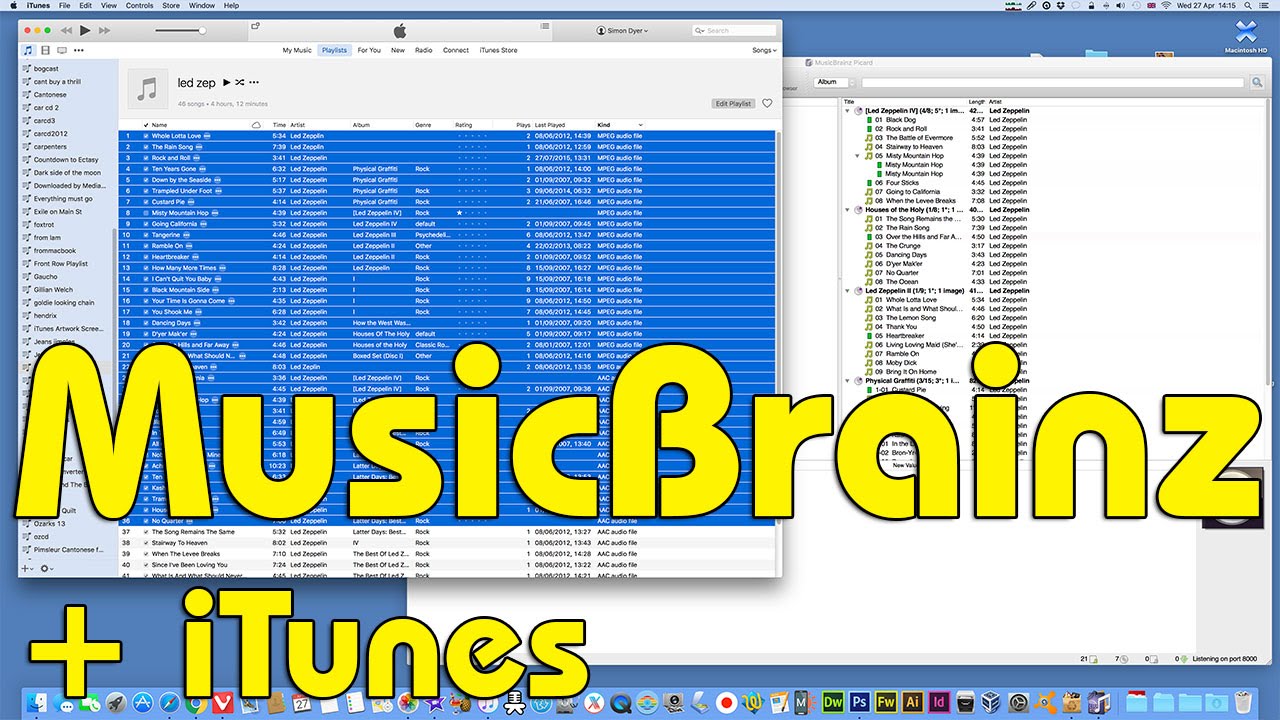
Task: Uncheck When The Levee Breaks row 39
Action: (145, 554)
